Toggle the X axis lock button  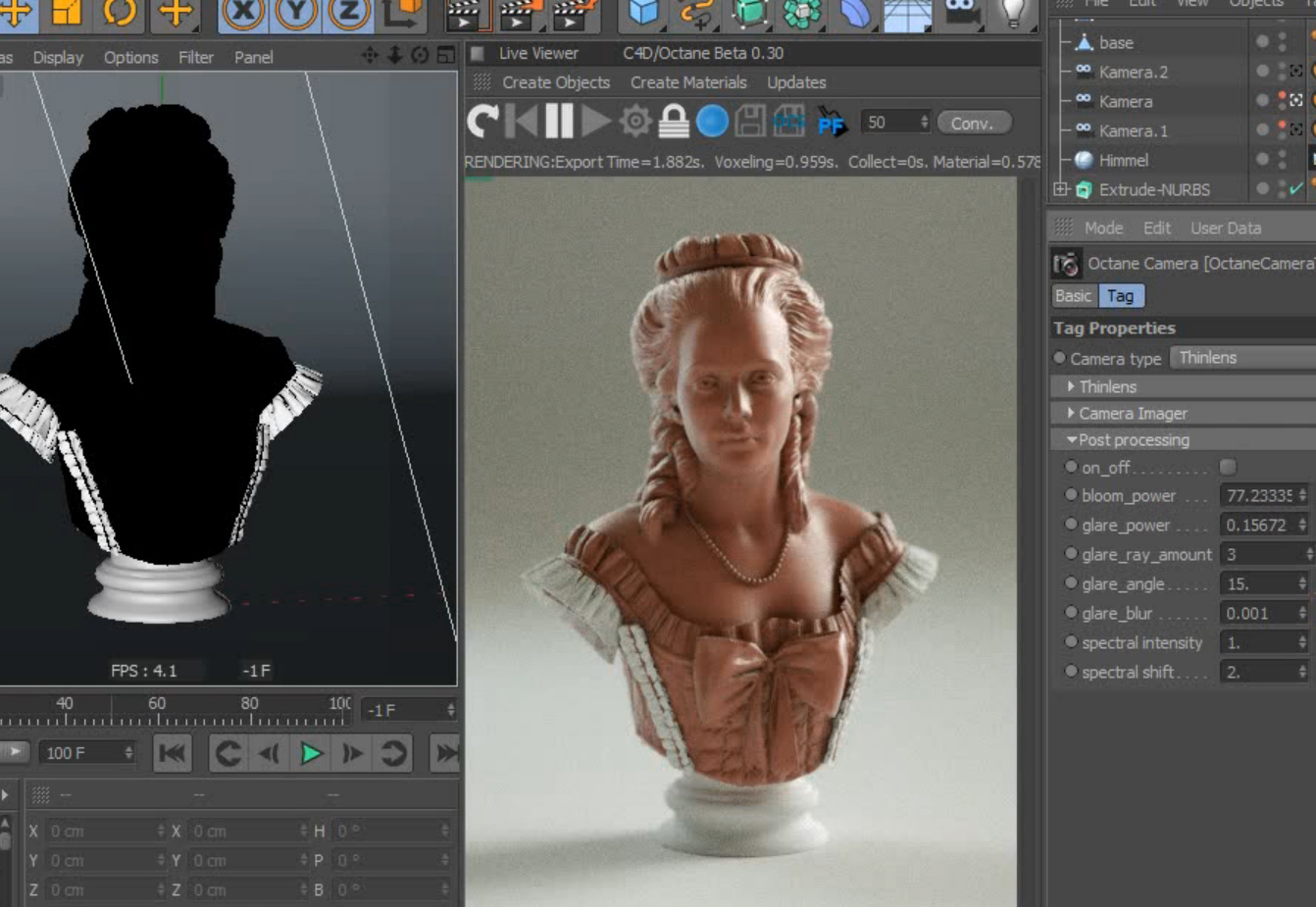(242, 13)
